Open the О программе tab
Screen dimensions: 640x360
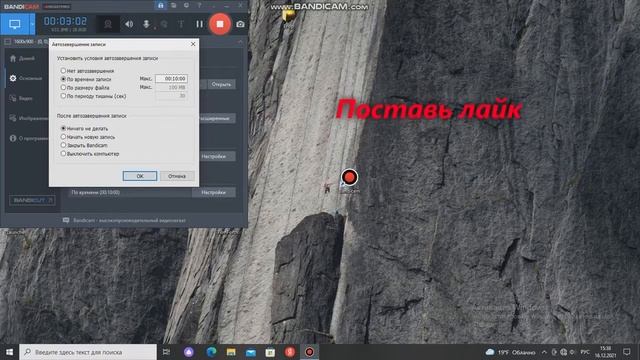[x=29, y=138]
